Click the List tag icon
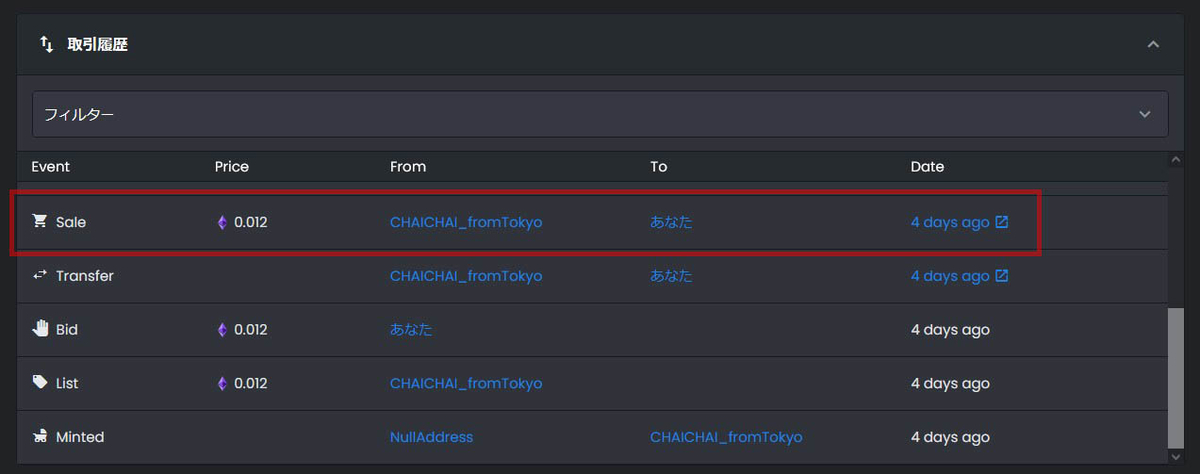This screenshot has height=474, width=1200. (40, 383)
